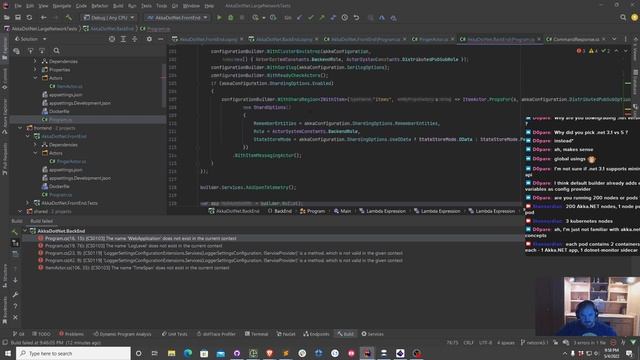Hide the Solution panel with minus icon

coord(161,39)
